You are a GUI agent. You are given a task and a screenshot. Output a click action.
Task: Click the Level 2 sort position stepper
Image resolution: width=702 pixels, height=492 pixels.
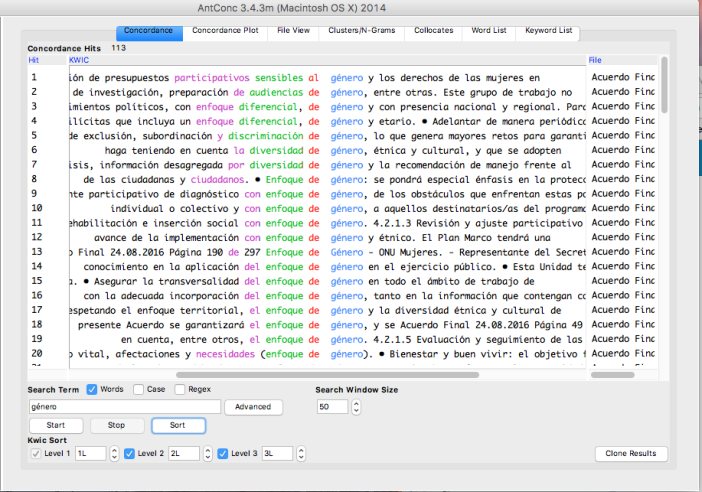(x=208, y=454)
